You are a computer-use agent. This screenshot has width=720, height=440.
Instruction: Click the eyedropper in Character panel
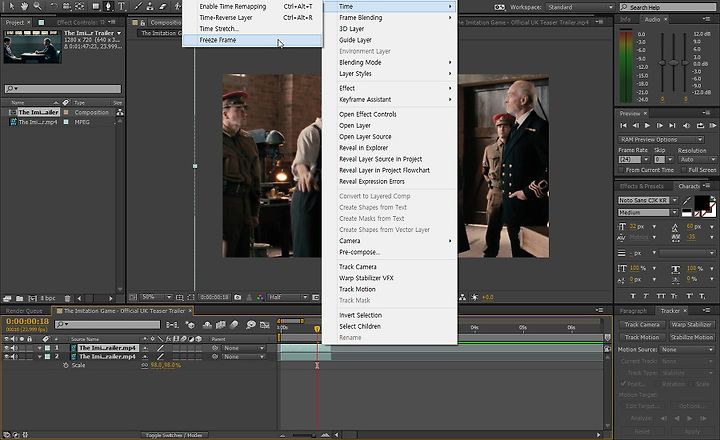click(686, 201)
